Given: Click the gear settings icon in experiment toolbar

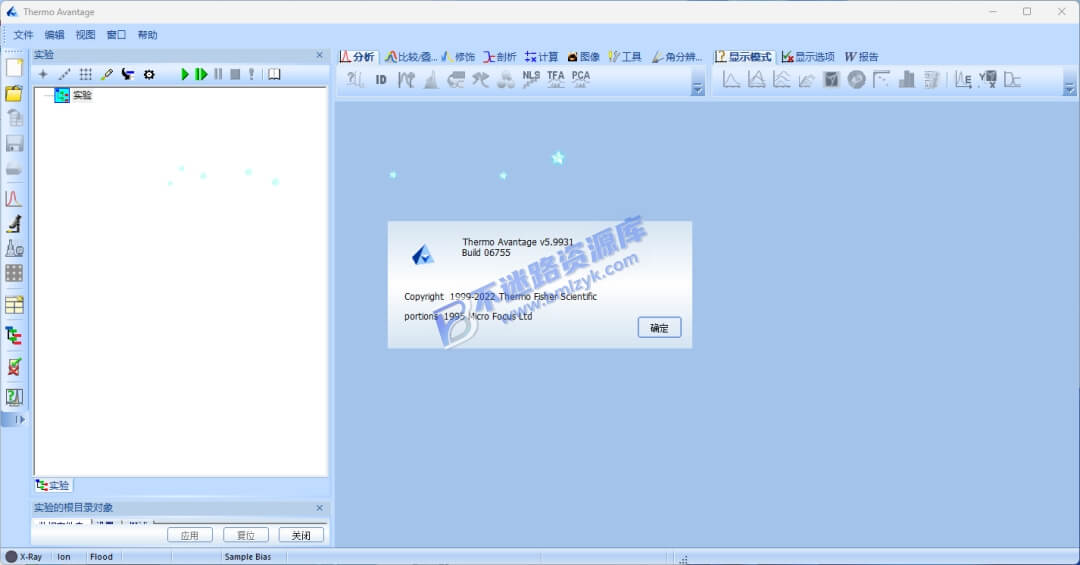Looking at the screenshot, I should click(x=149, y=74).
